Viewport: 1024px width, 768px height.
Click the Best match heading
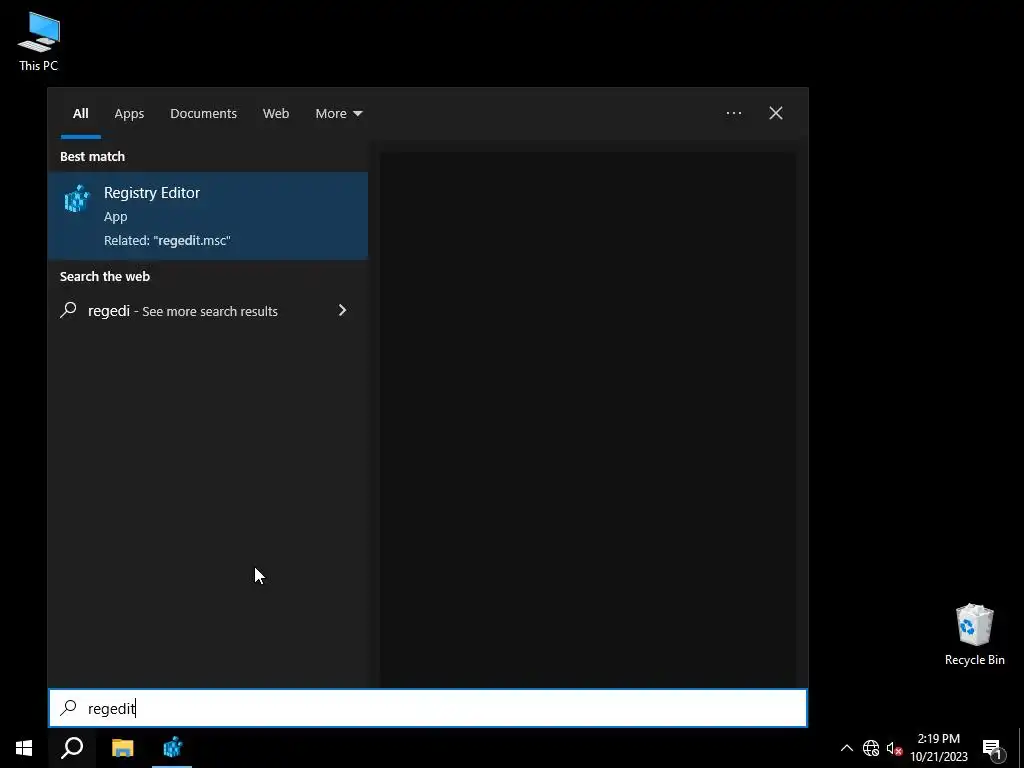(x=92, y=156)
